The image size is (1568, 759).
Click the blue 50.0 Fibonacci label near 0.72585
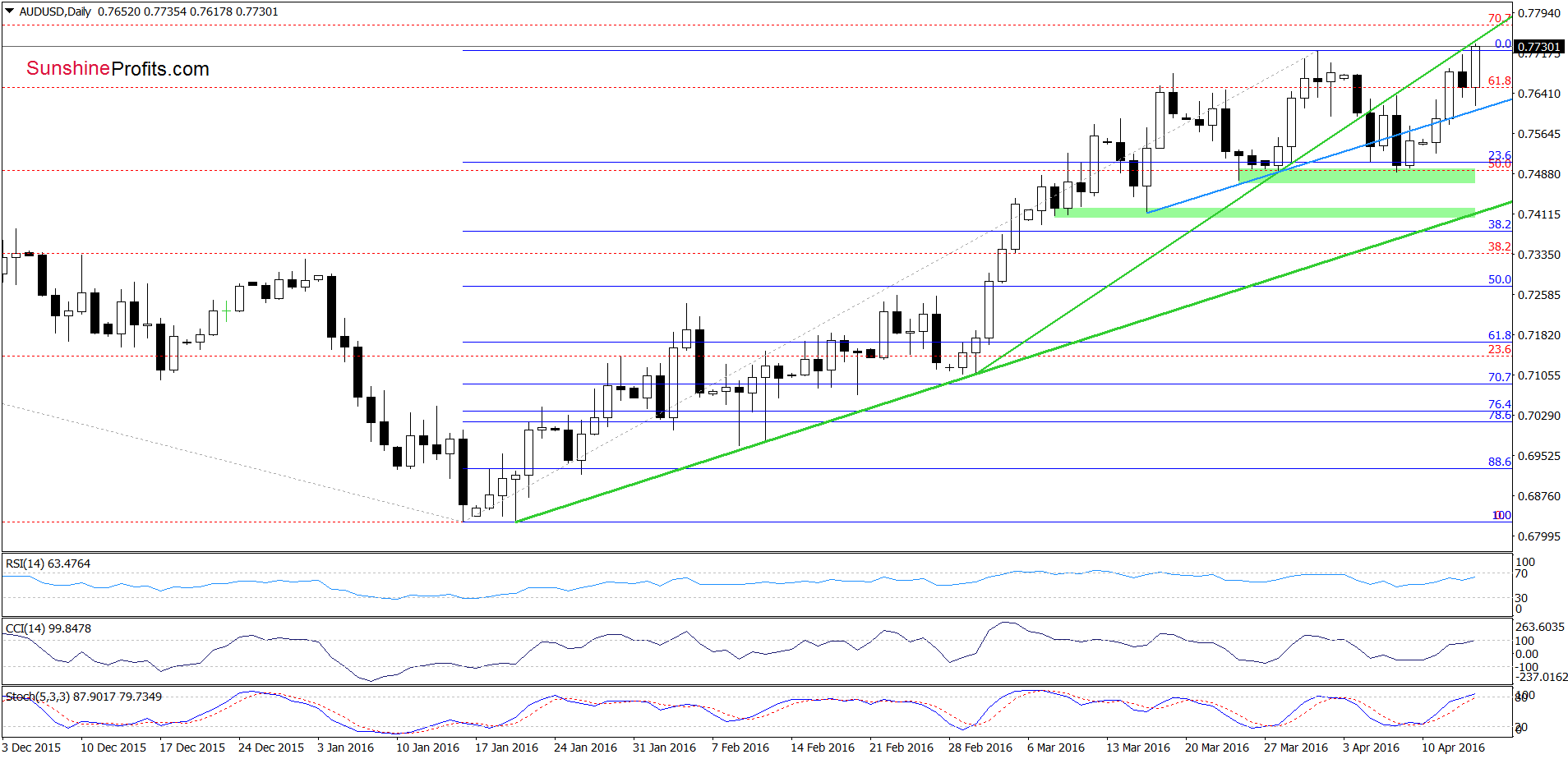click(x=1499, y=279)
